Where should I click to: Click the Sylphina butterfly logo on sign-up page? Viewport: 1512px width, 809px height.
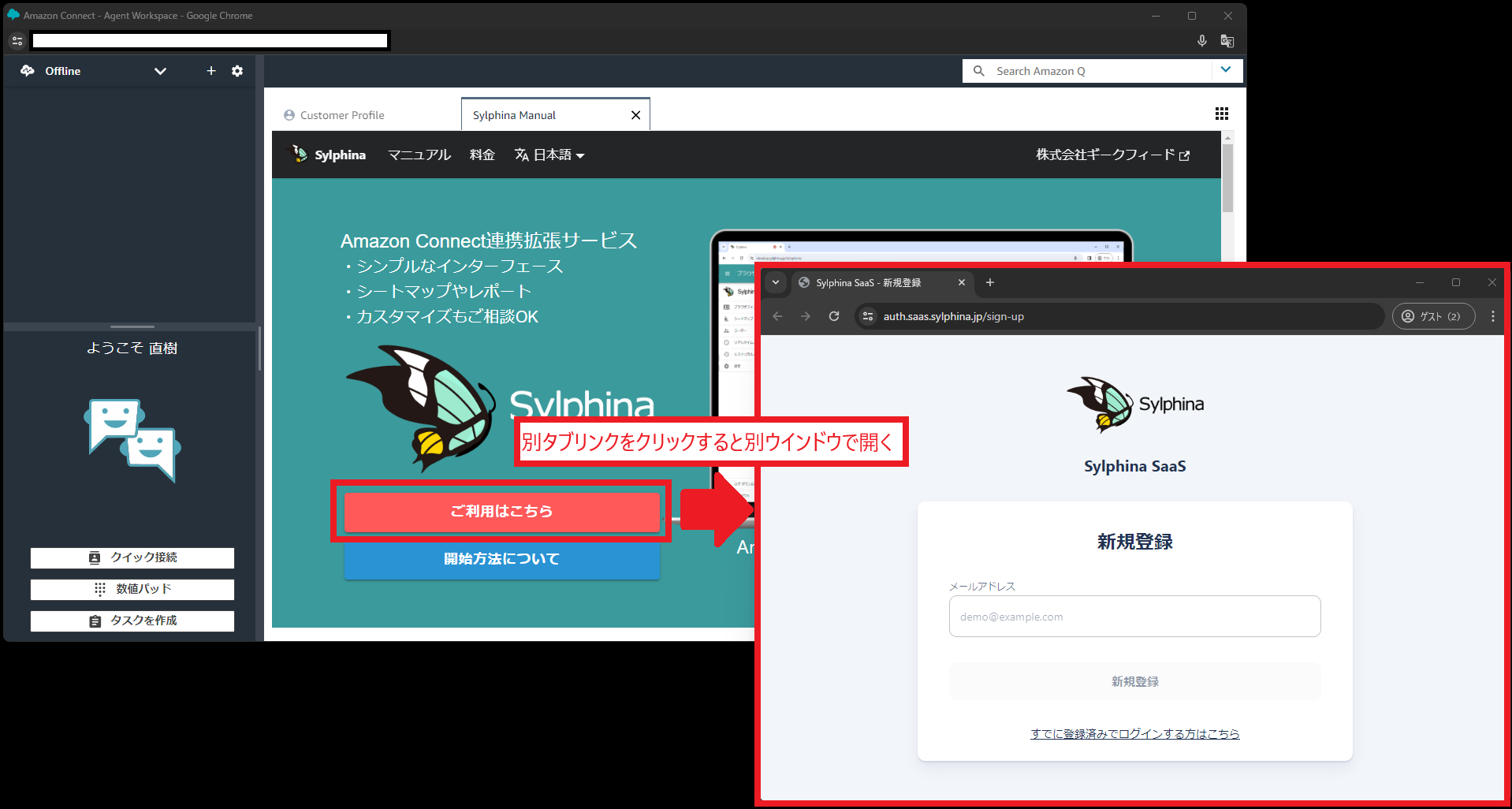(1135, 404)
